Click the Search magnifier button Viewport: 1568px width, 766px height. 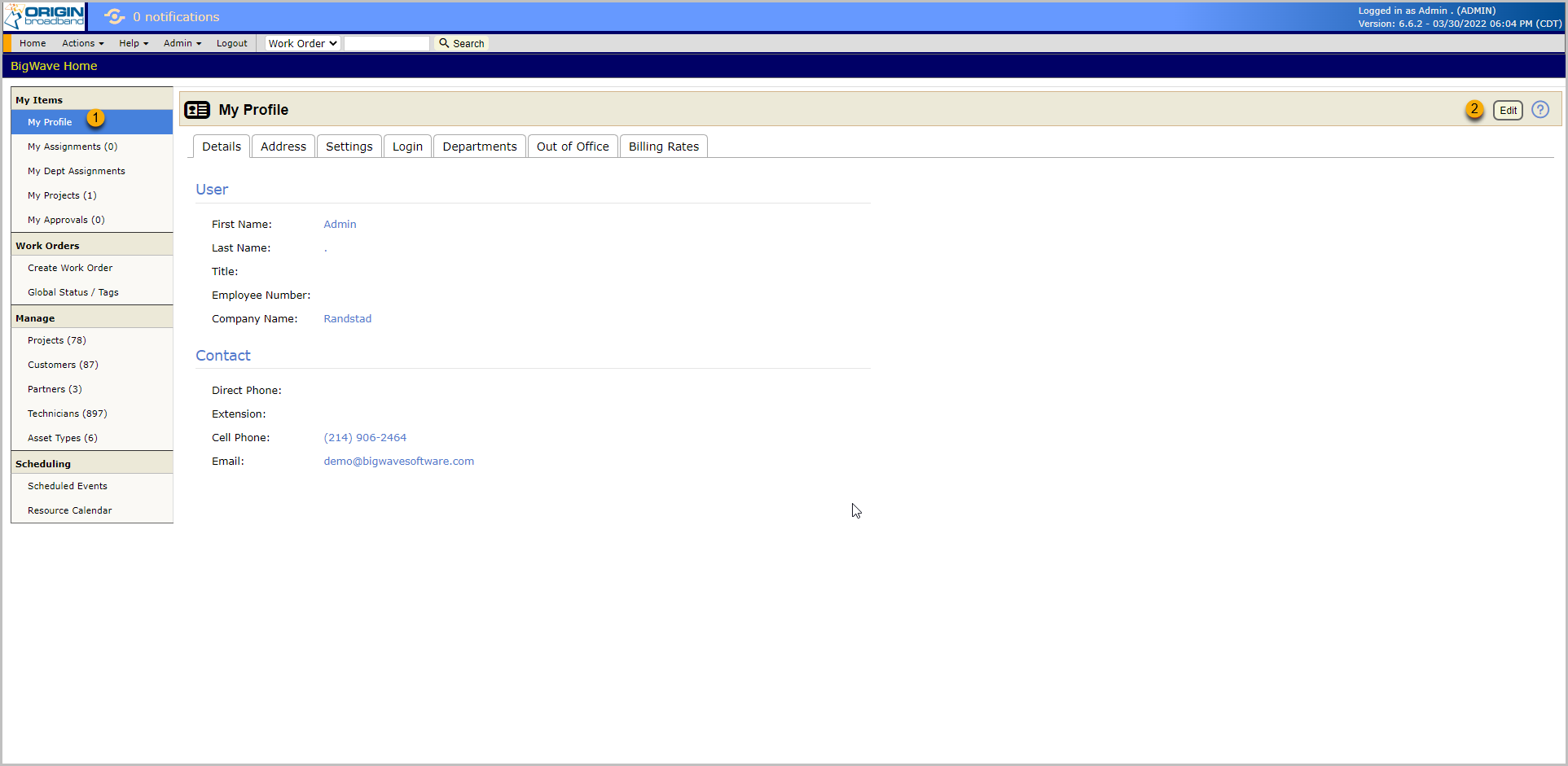pyautogui.click(x=462, y=43)
